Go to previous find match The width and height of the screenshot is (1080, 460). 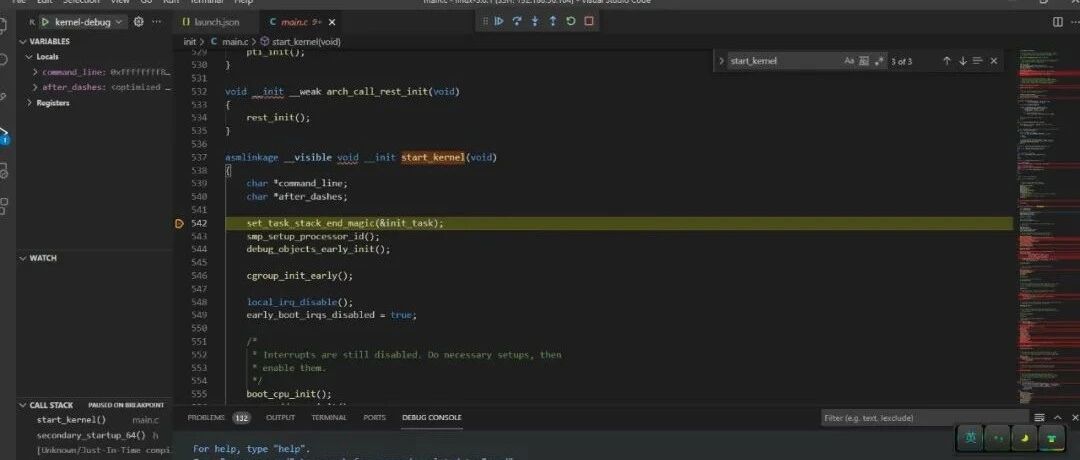coord(946,61)
